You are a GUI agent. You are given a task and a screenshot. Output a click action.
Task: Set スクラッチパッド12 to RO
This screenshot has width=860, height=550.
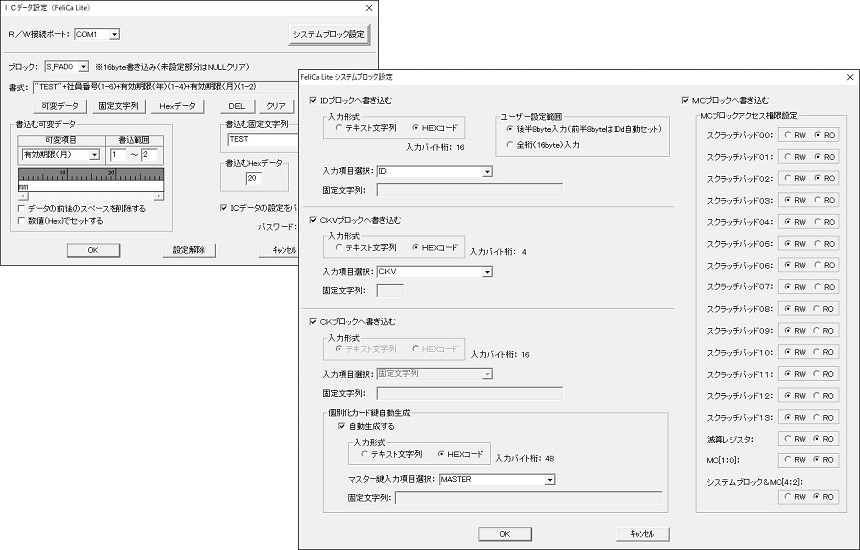click(818, 395)
